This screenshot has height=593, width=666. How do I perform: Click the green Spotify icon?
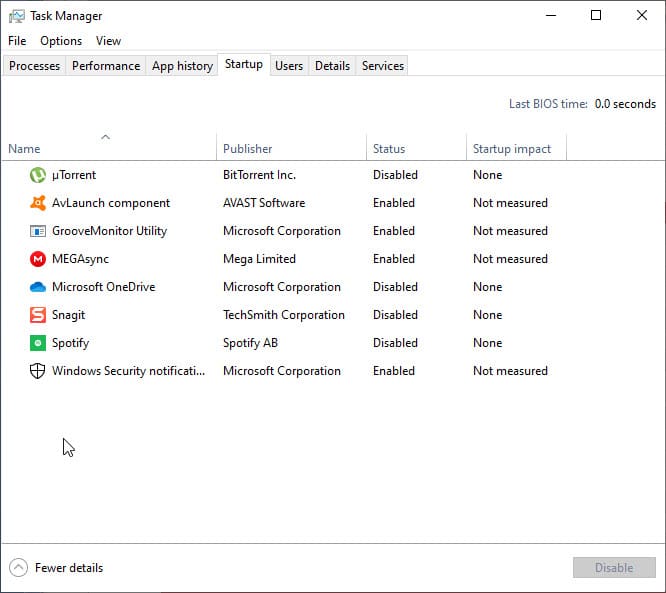tap(38, 343)
